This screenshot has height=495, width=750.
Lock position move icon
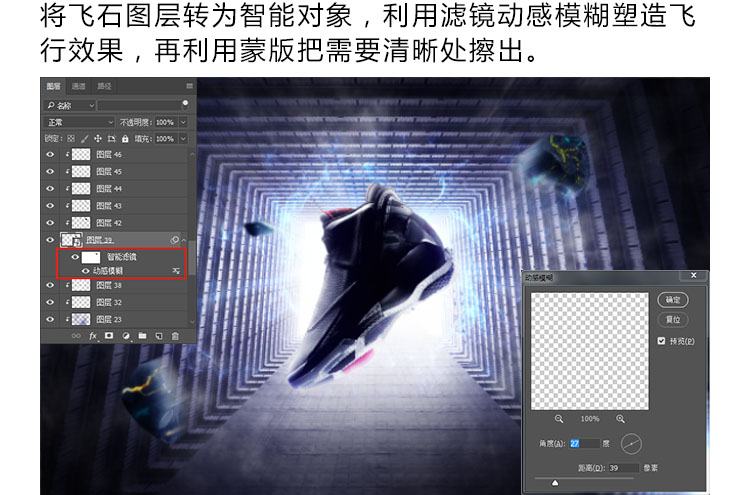point(98,139)
